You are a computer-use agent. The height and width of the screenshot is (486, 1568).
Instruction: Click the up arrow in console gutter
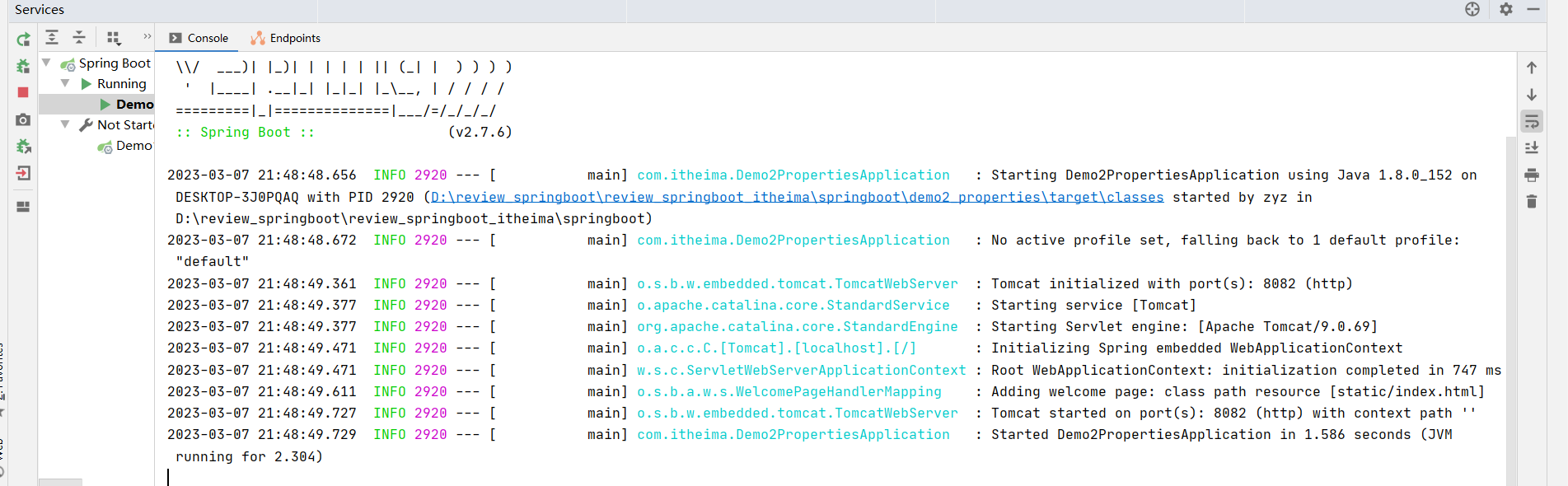click(1532, 68)
